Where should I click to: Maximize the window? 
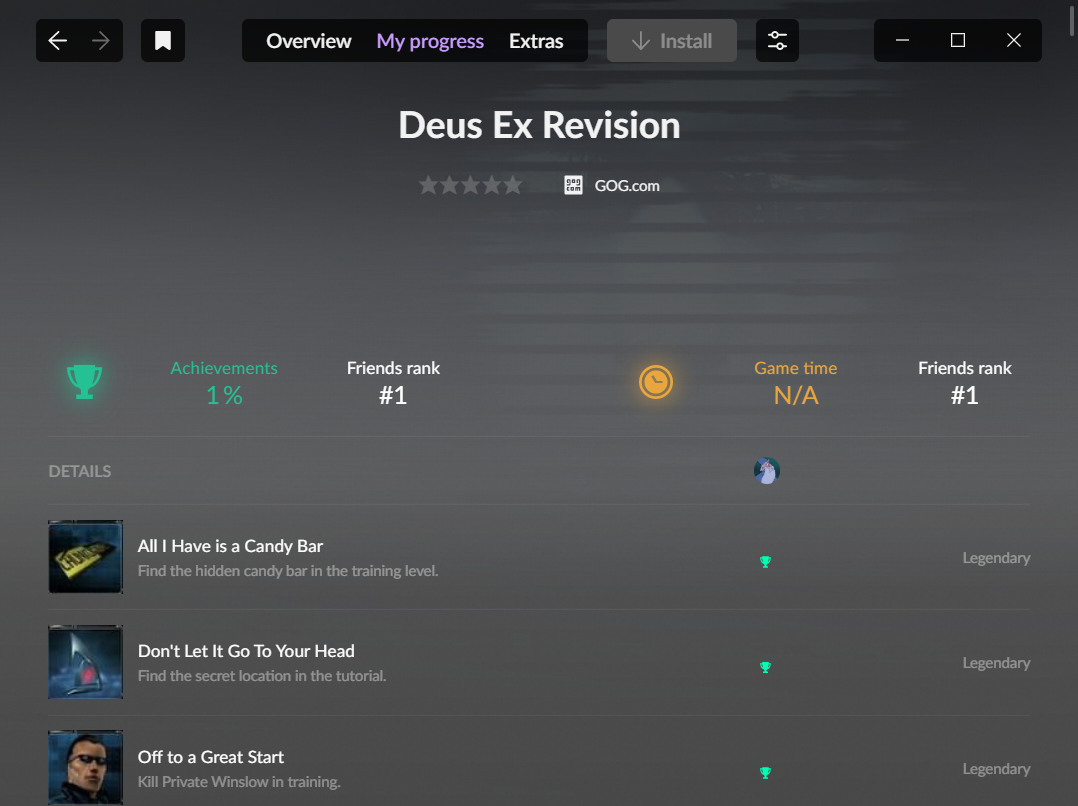958,41
